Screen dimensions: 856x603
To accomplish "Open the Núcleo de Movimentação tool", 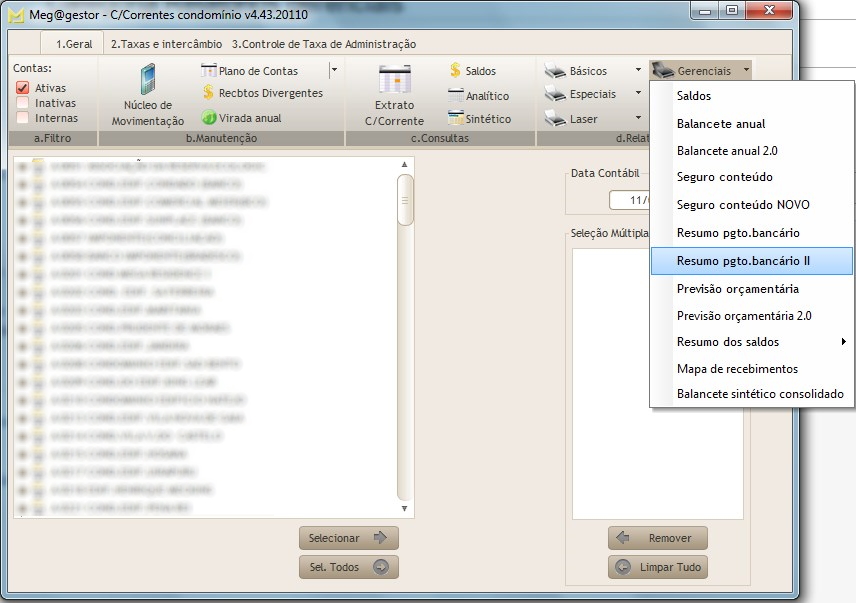I will coord(147,94).
